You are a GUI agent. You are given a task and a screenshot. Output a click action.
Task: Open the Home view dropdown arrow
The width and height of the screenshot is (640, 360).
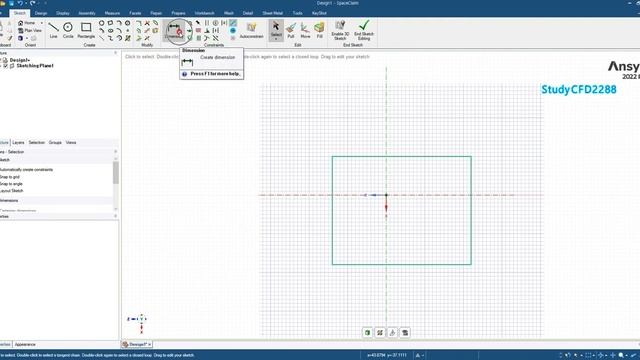(x=42, y=23)
